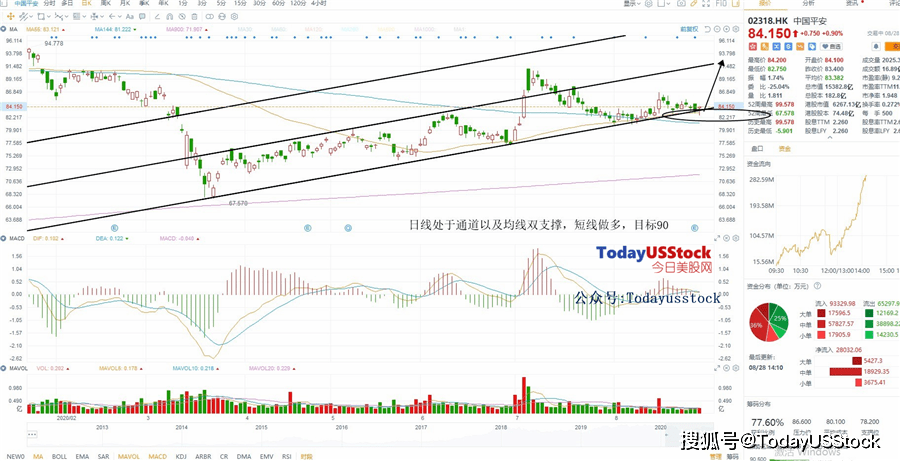Click the 4小时 timeframe

coord(320,3)
